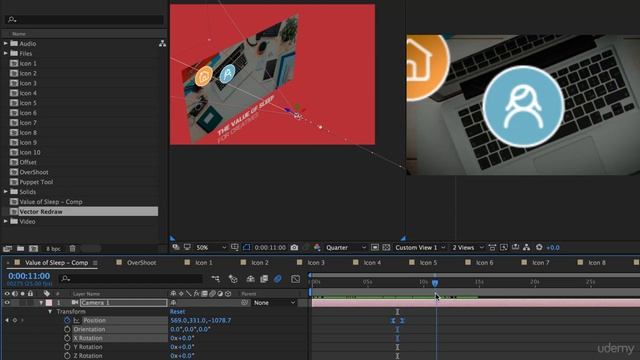The width and height of the screenshot is (640, 360).
Task: Enable the Orientation stopwatch
Action: (67, 329)
